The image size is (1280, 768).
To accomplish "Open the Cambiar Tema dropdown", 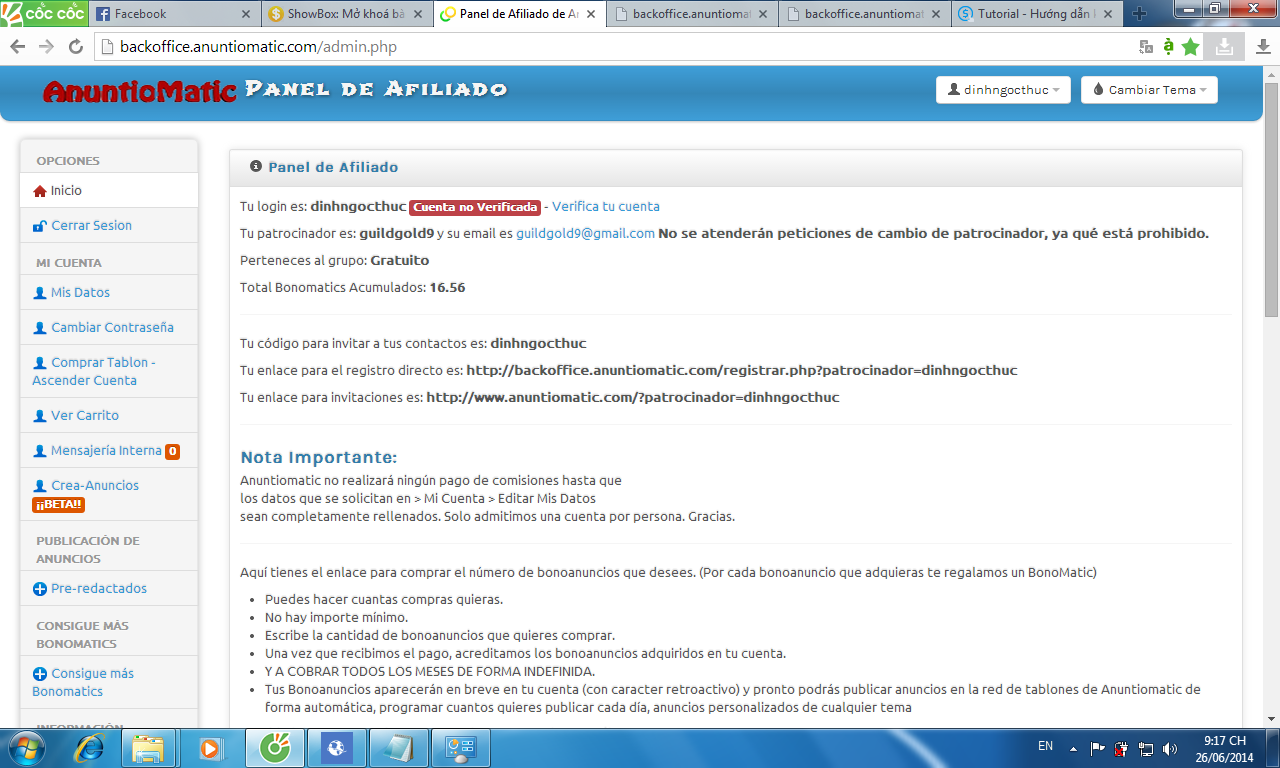I will [x=1149, y=89].
